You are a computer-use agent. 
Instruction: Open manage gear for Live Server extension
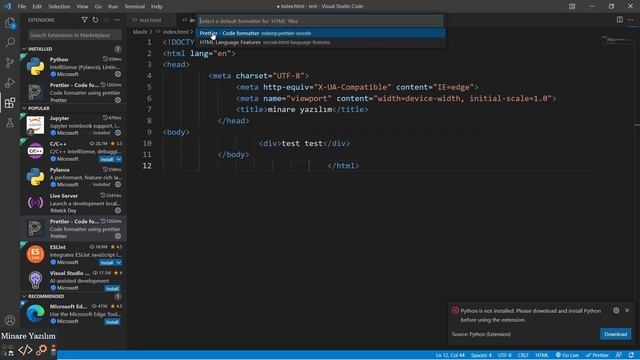coord(118,211)
